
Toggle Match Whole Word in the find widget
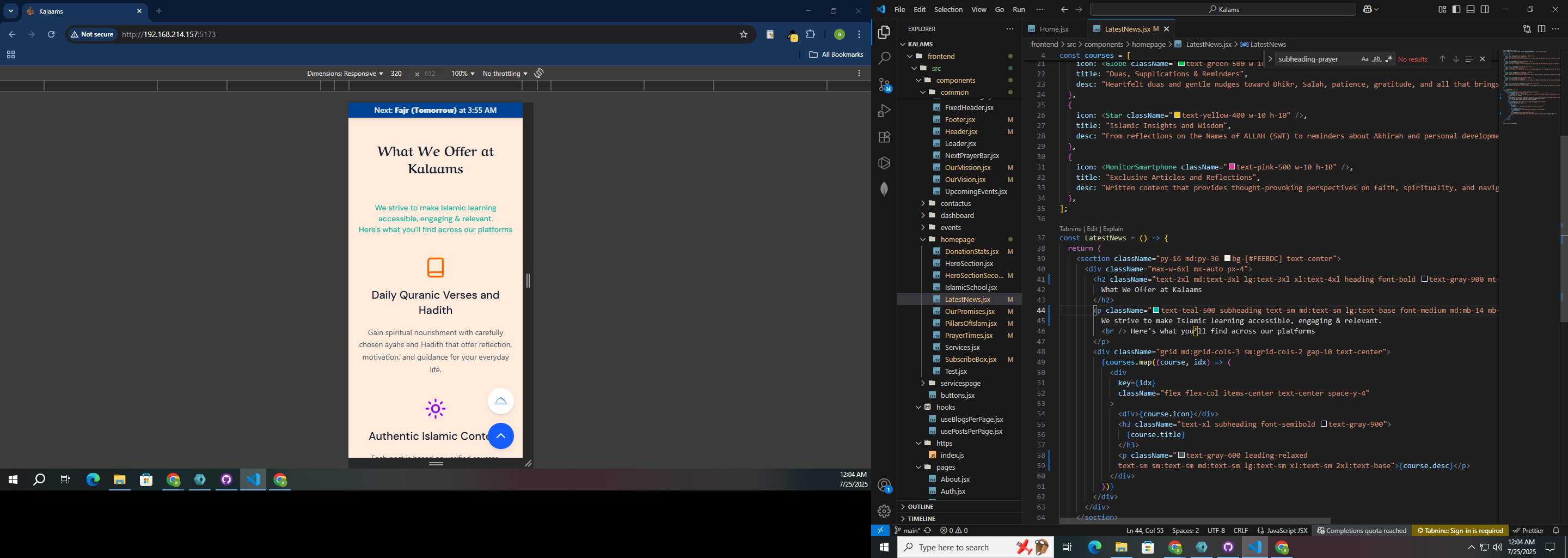1377,59
